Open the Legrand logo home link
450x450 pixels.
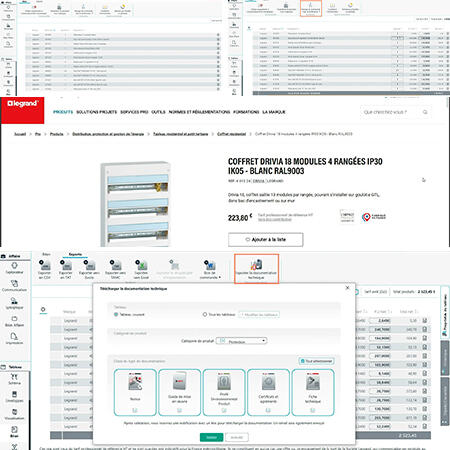pyautogui.click(x=22, y=110)
